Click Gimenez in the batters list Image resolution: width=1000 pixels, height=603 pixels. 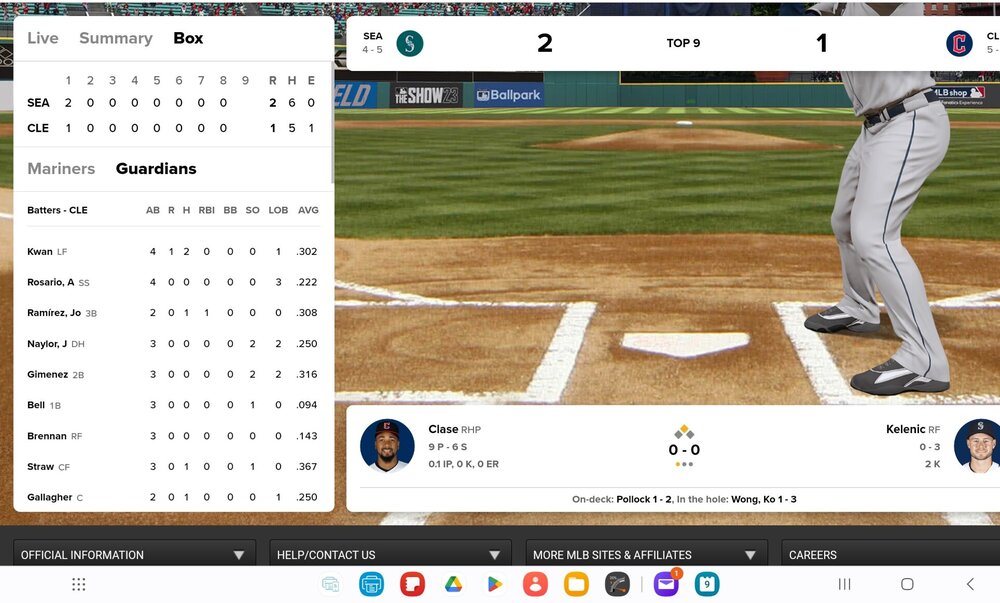click(x=47, y=374)
